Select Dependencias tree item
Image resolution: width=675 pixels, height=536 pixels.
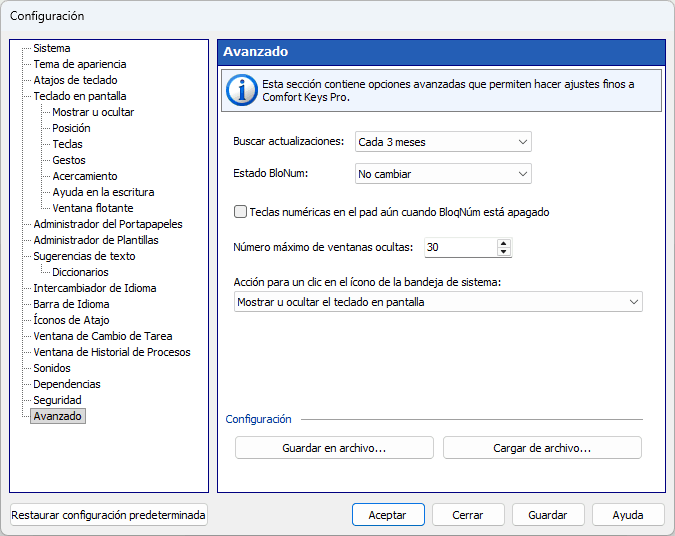67,384
